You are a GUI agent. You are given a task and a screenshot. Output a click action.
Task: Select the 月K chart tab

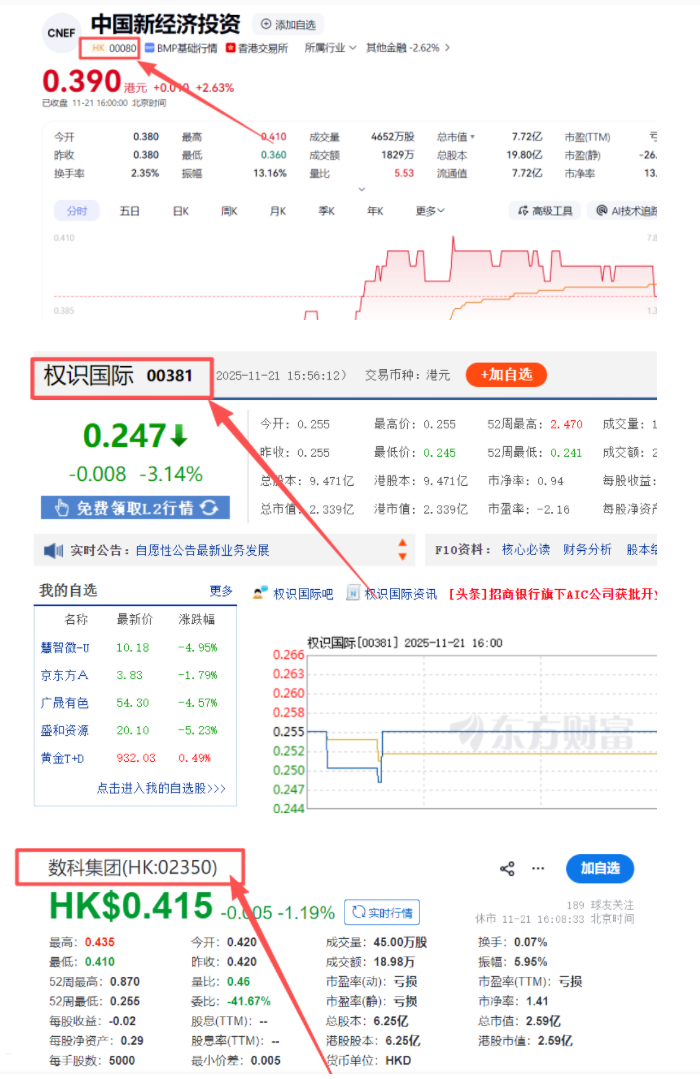click(277, 211)
